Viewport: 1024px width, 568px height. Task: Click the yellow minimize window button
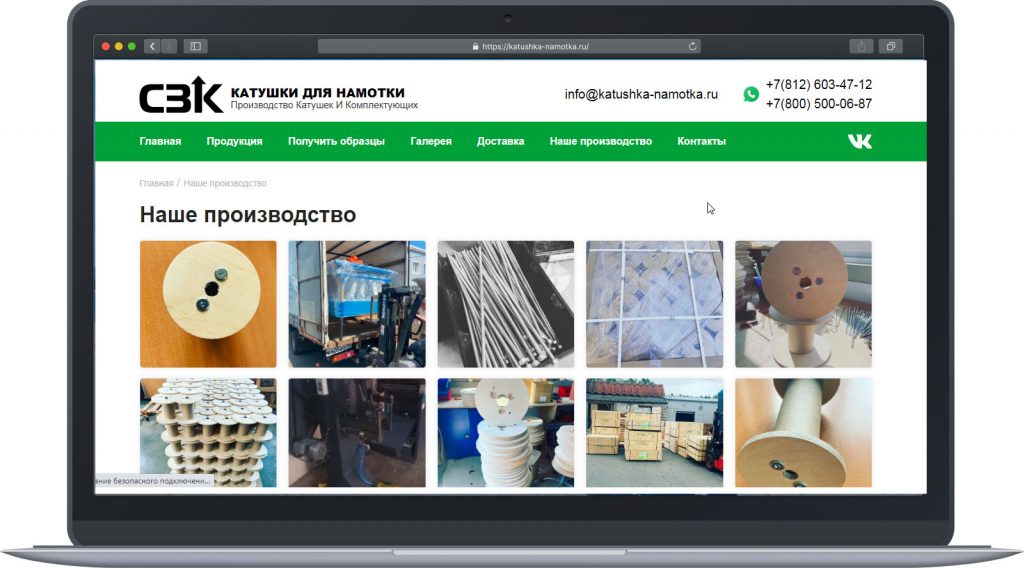pos(119,46)
